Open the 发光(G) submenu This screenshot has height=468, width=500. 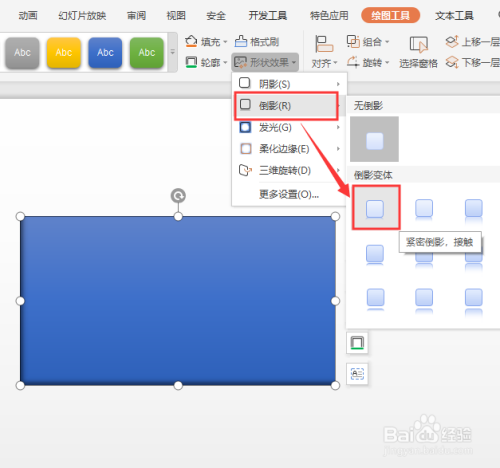(x=289, y=127)
